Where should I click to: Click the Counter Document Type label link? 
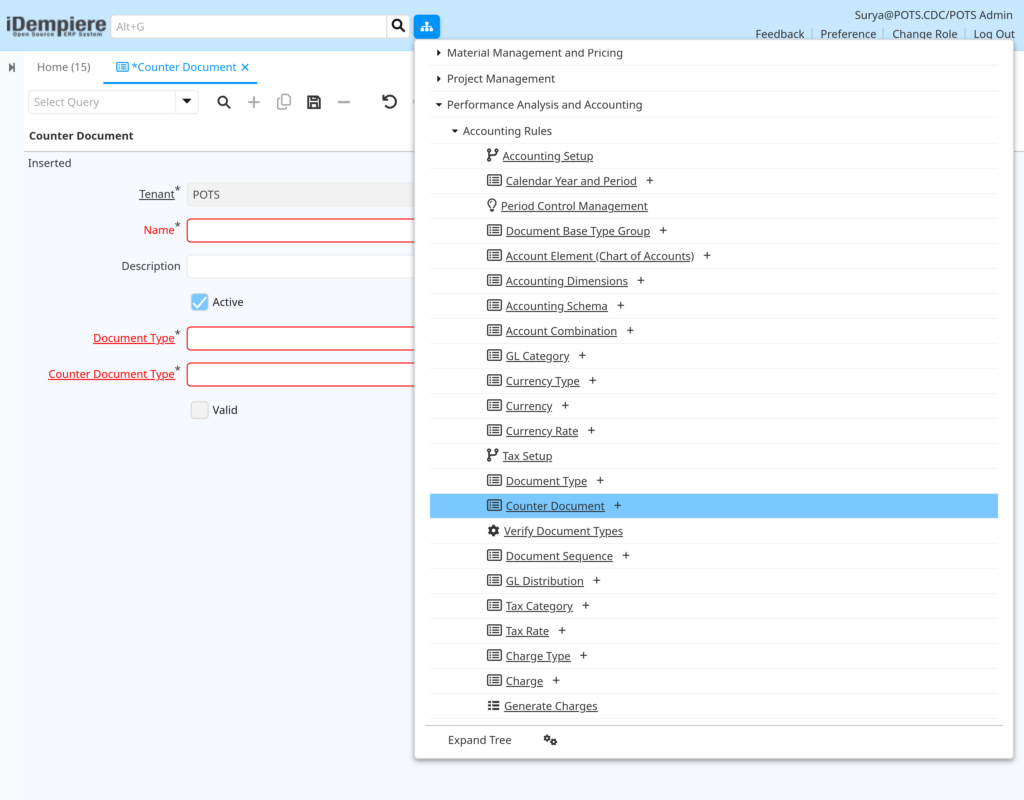click(x=112, y=374)
